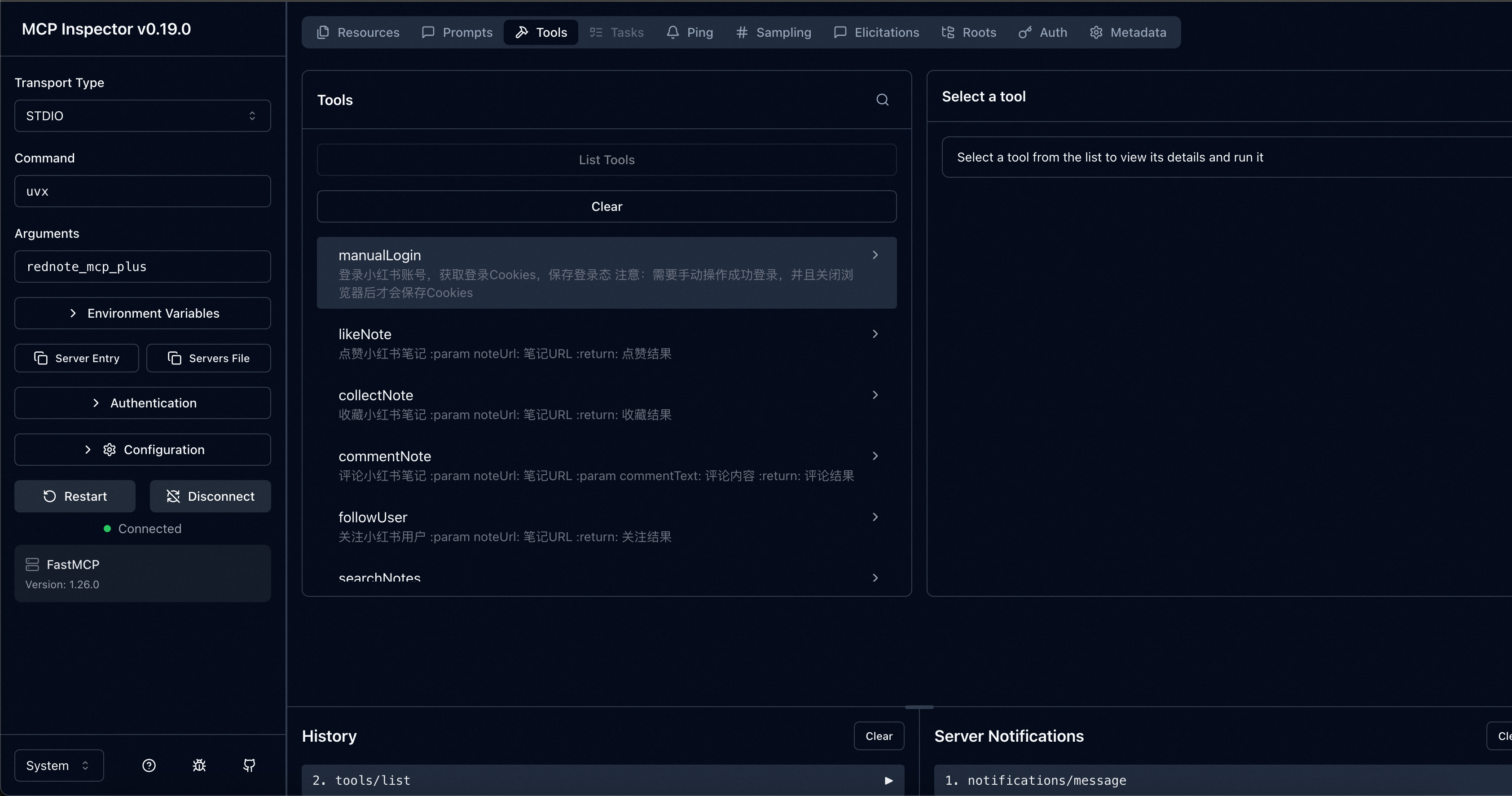Screen dimensions: 1512x796
Task: Expand the tools/list history entry
Action: [x=888, y=780]
